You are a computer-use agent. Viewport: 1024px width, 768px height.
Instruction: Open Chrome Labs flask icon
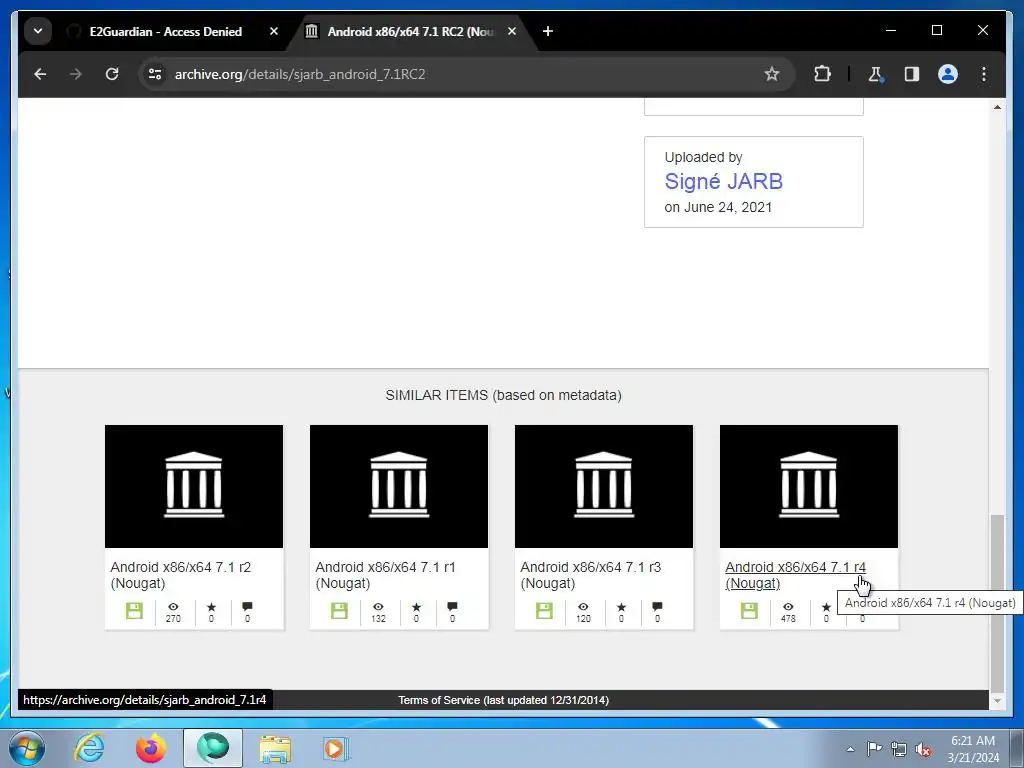point(876,74)
